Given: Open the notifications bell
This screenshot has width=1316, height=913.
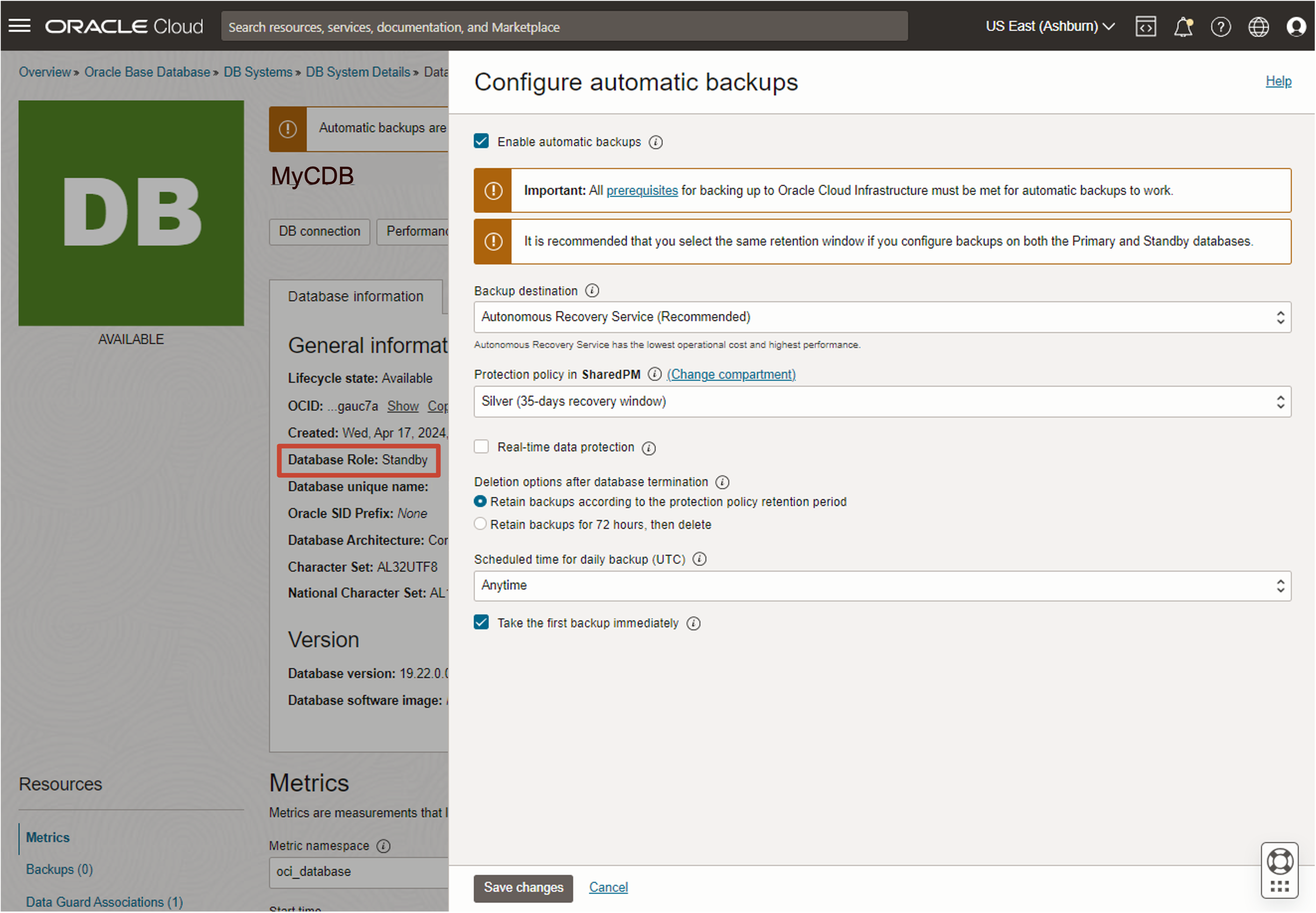Looking at the screenshot, I should click(x=1183, y=26).
